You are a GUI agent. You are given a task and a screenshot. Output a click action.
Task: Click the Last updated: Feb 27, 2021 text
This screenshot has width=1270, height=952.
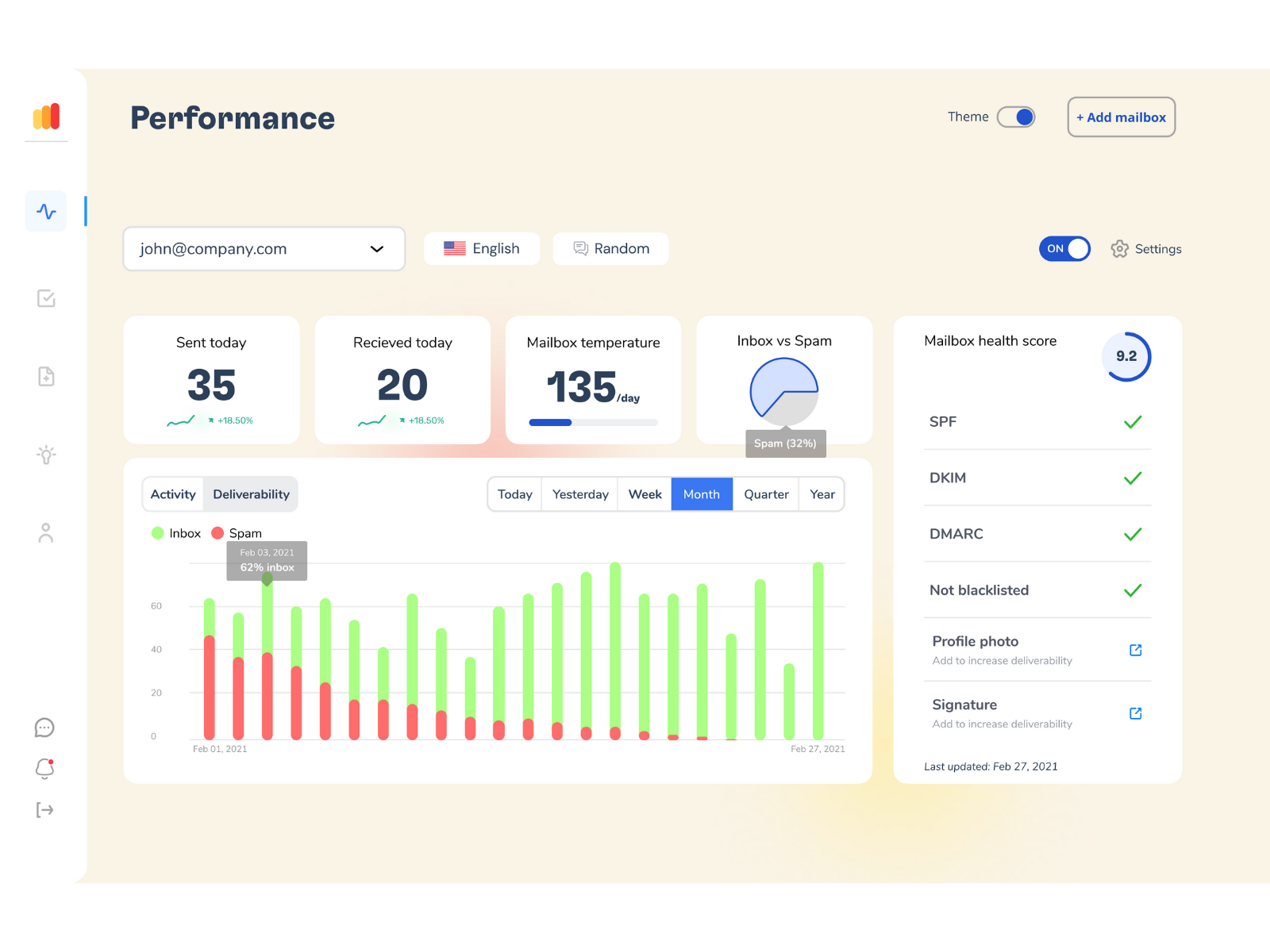991,766
